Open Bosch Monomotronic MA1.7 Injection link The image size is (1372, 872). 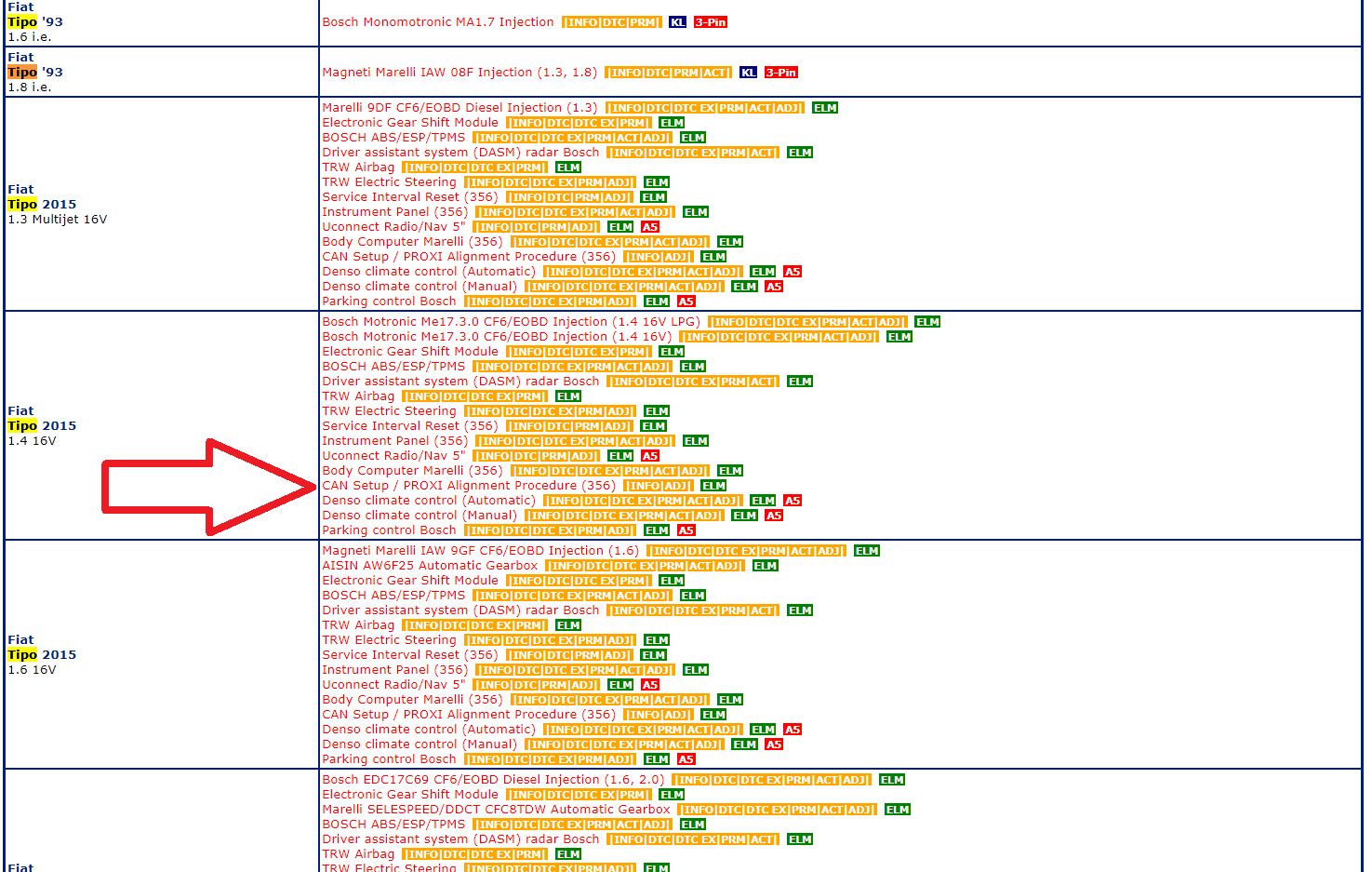point(438,22)
